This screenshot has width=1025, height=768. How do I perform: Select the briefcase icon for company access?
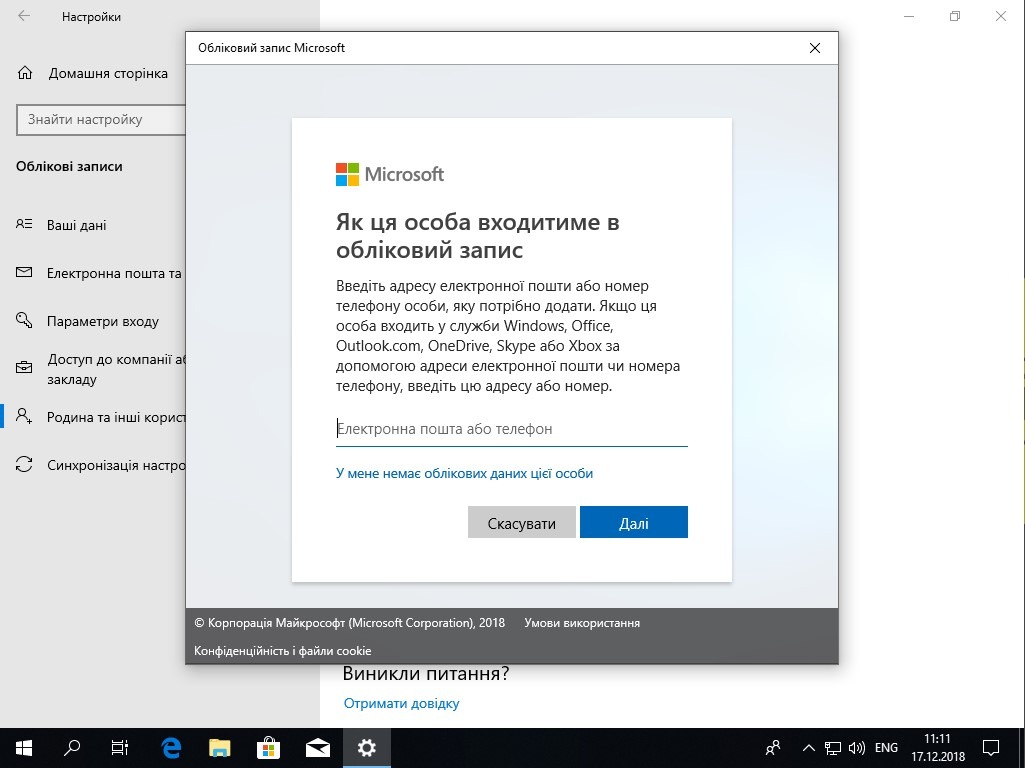pyautogui.click(x=24, y=368)
